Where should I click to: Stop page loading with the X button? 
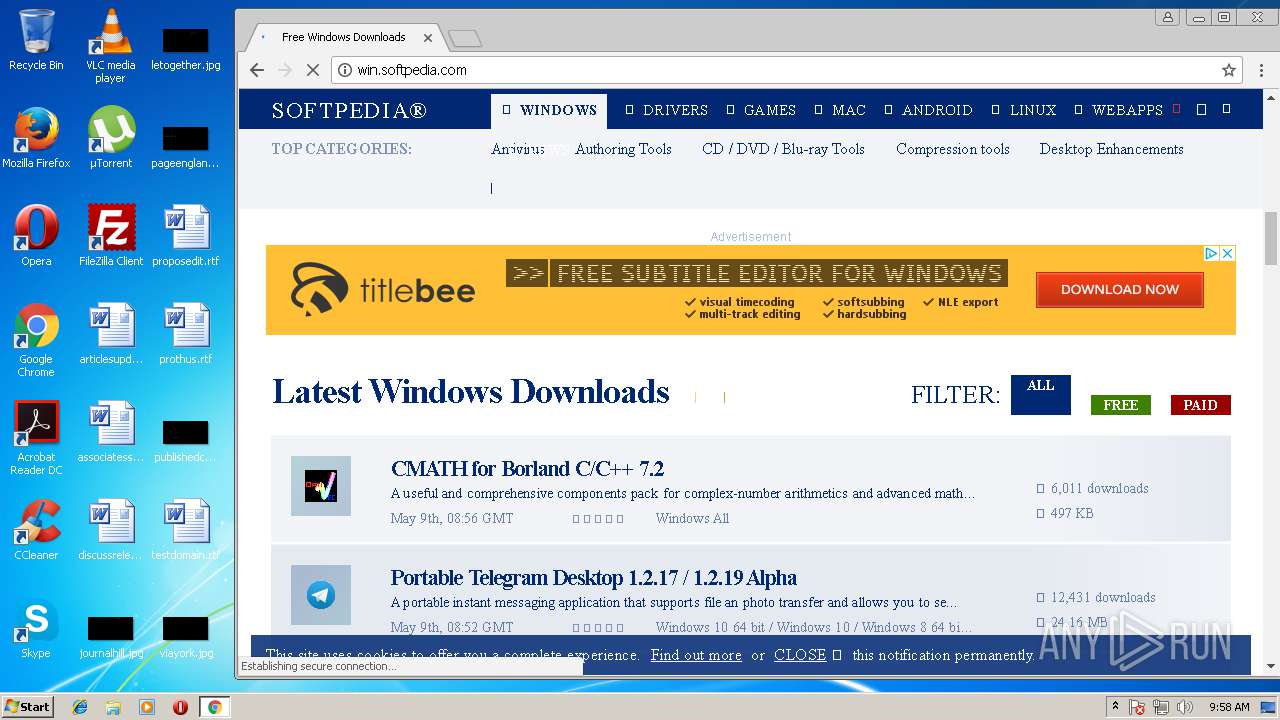[x=312, y=70]
